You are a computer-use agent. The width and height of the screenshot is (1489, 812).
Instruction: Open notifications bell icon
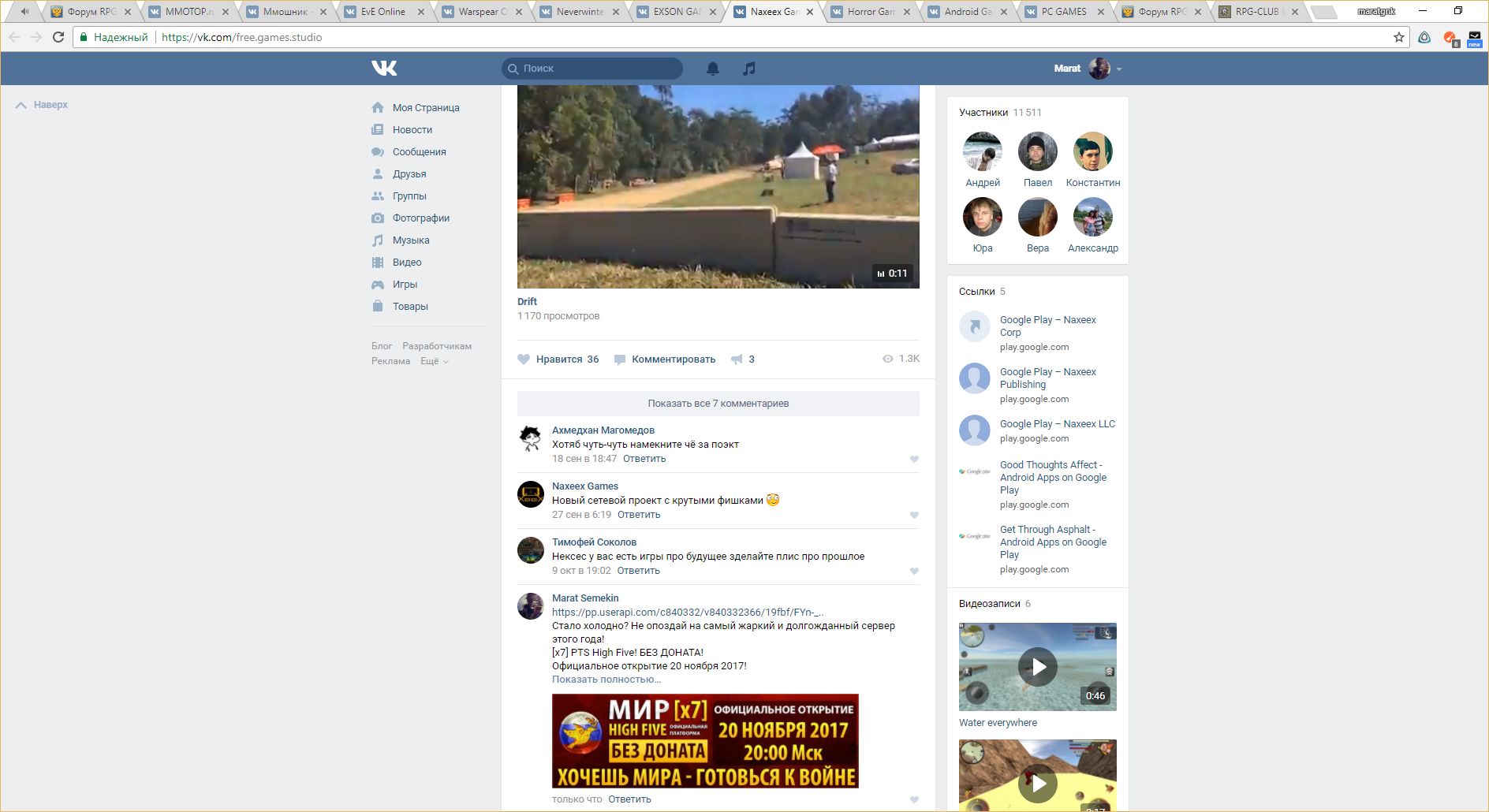pos(713,69)
